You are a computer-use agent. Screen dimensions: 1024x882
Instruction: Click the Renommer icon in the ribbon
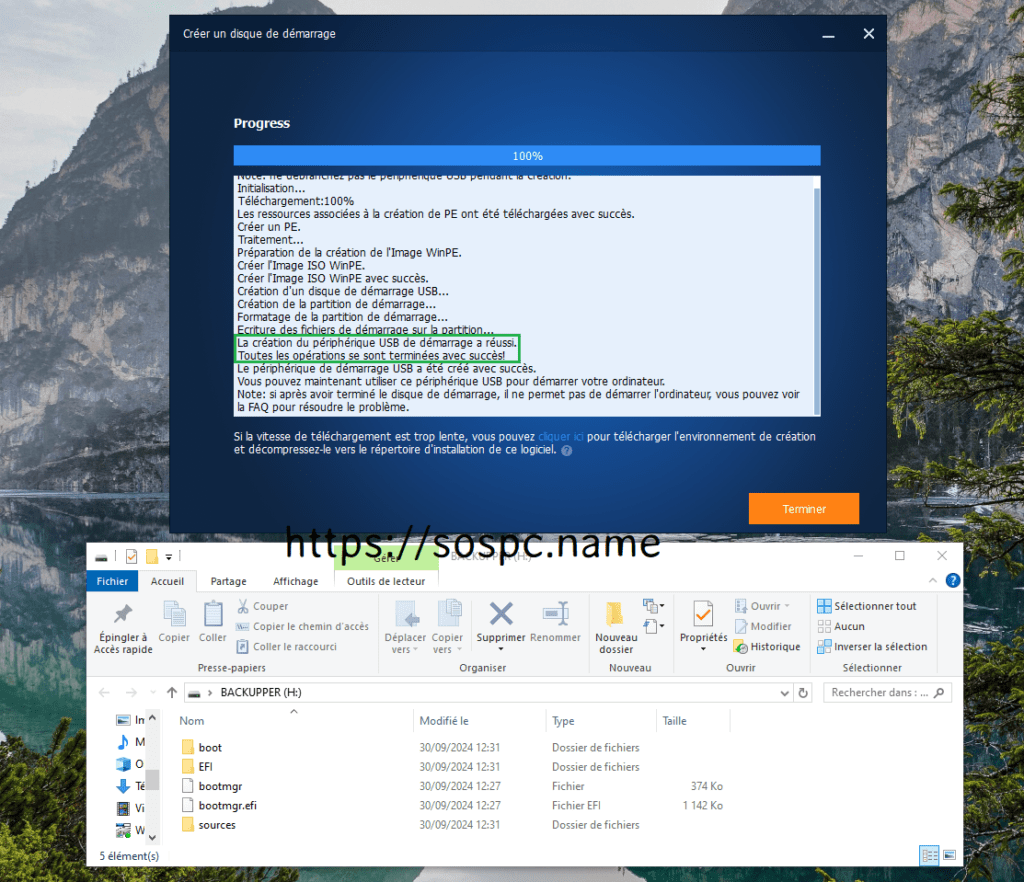click(x=555, y=614)
